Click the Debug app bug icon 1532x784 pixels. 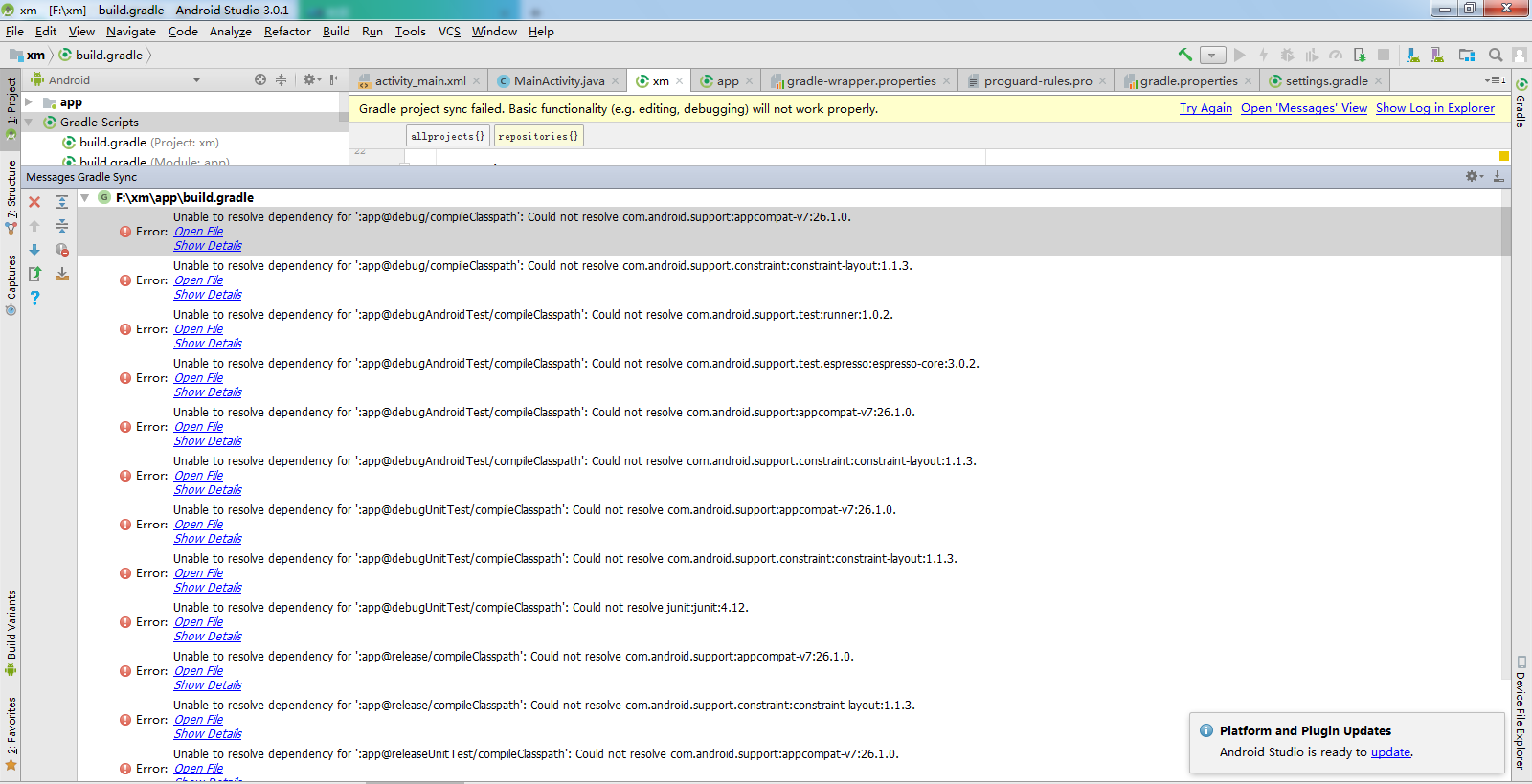1287,55
